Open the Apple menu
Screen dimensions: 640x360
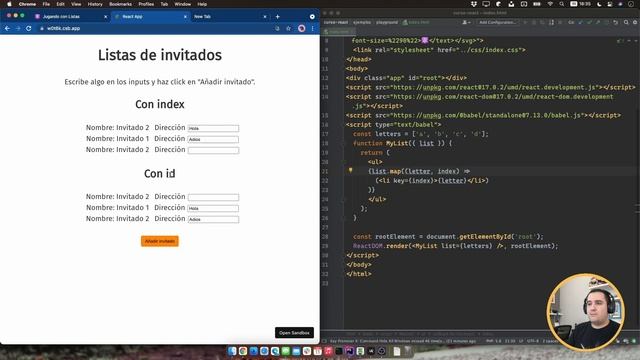(x=9, y=4)
